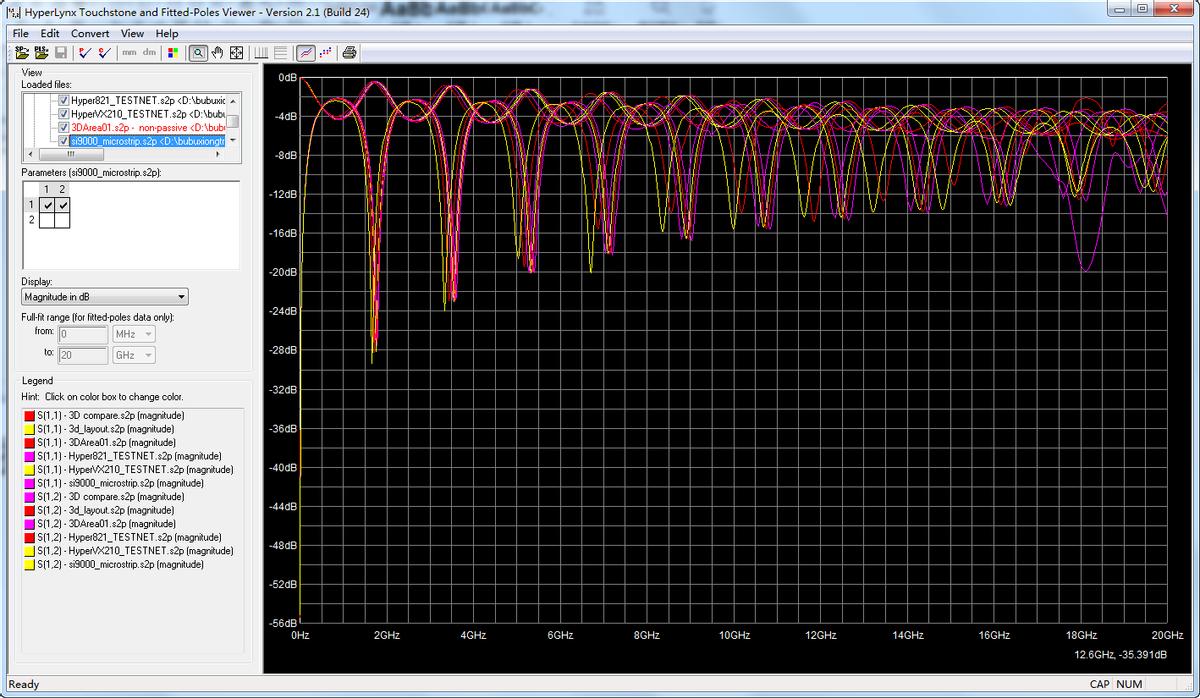Click the fit-to-window icon
Screen dimensions: 1200x698
tap(237, 52)
